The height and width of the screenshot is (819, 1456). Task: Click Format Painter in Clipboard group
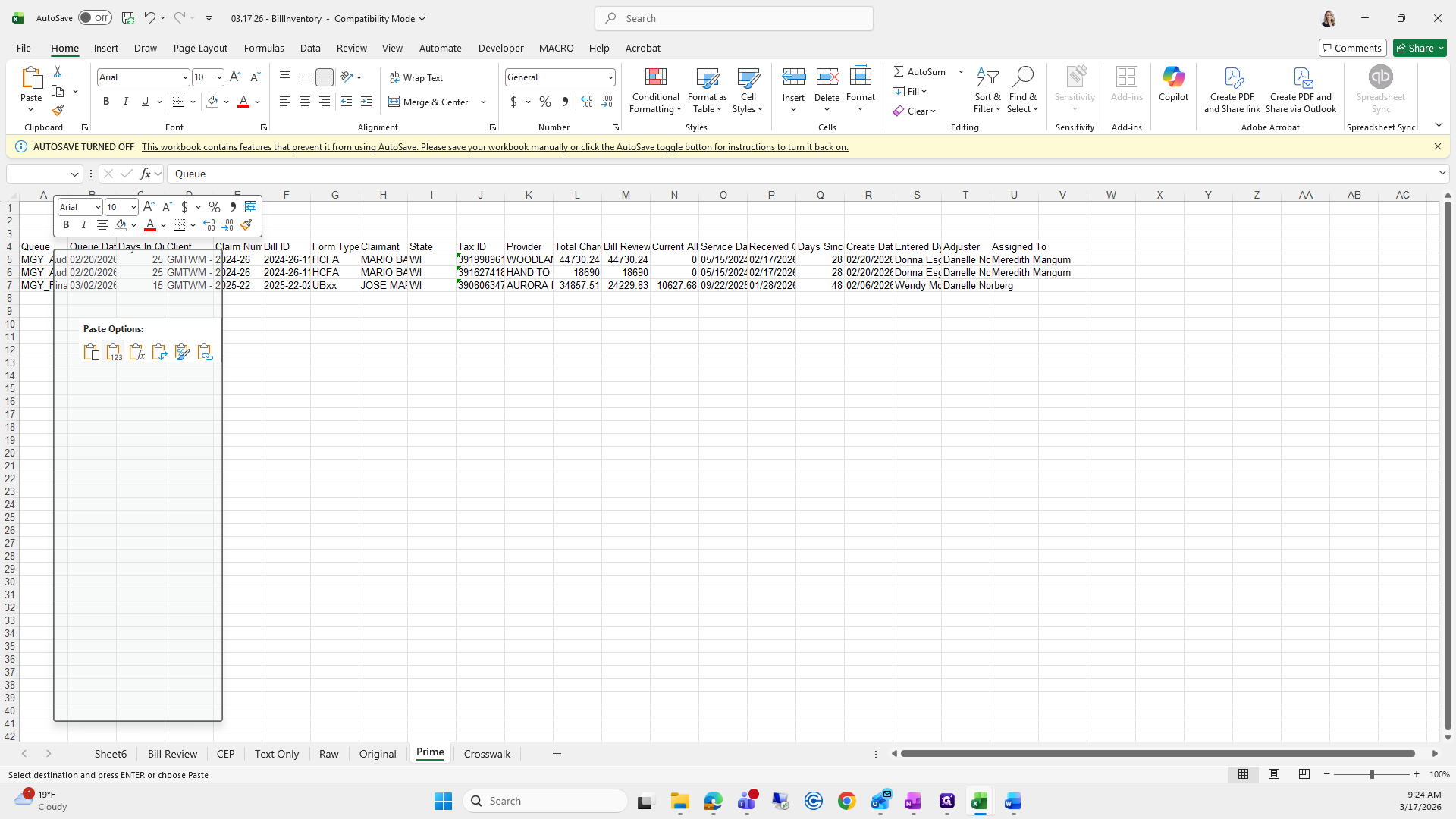coord(58,111)
